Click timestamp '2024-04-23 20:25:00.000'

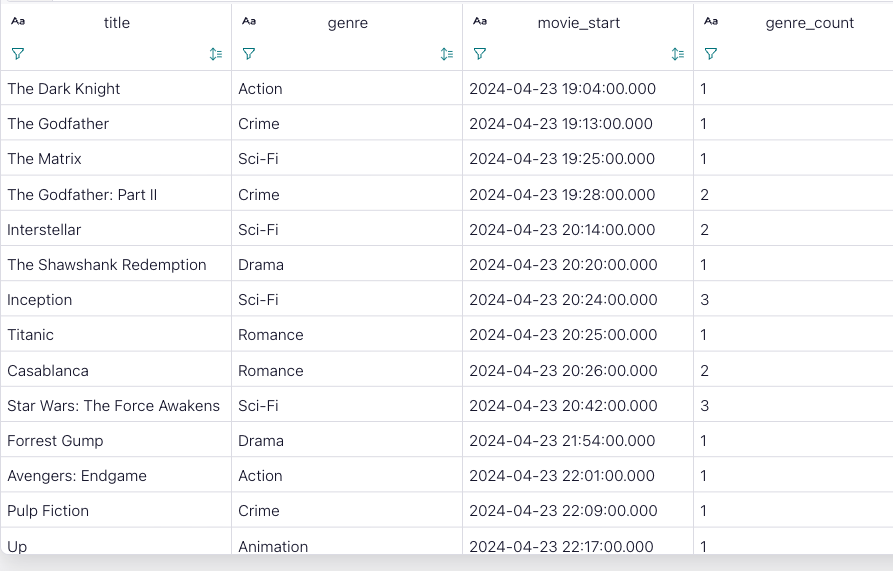pos(563,335)
